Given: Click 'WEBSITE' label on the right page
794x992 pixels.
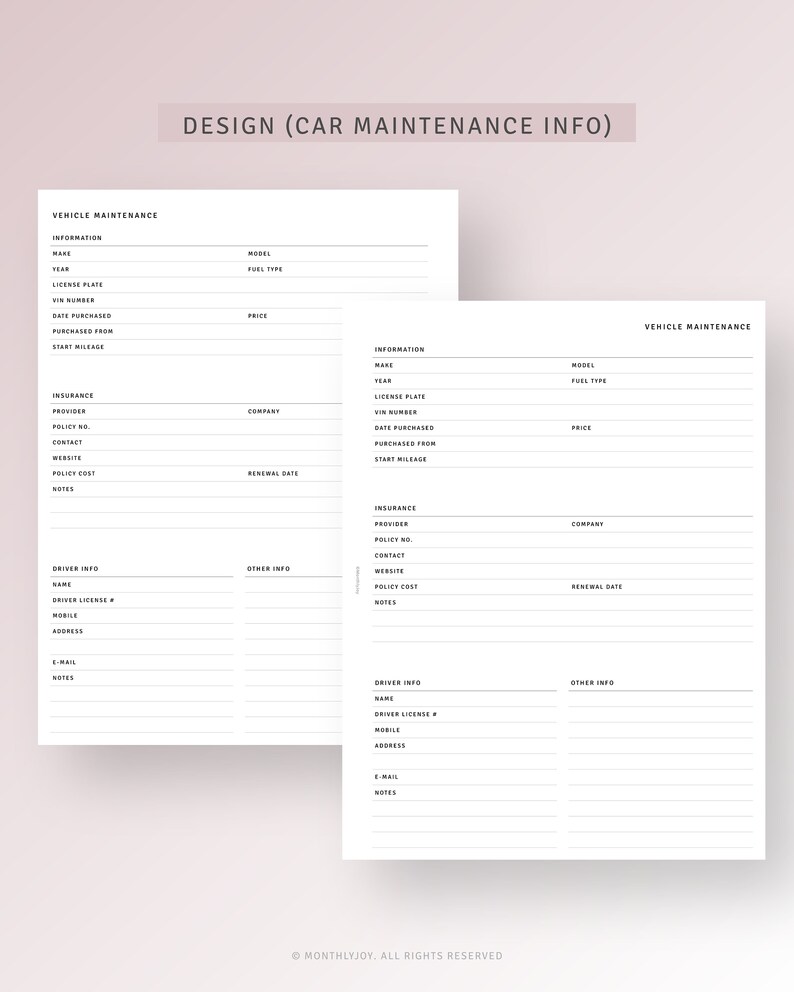Looking at the screenshot, I should click(389, 571).
